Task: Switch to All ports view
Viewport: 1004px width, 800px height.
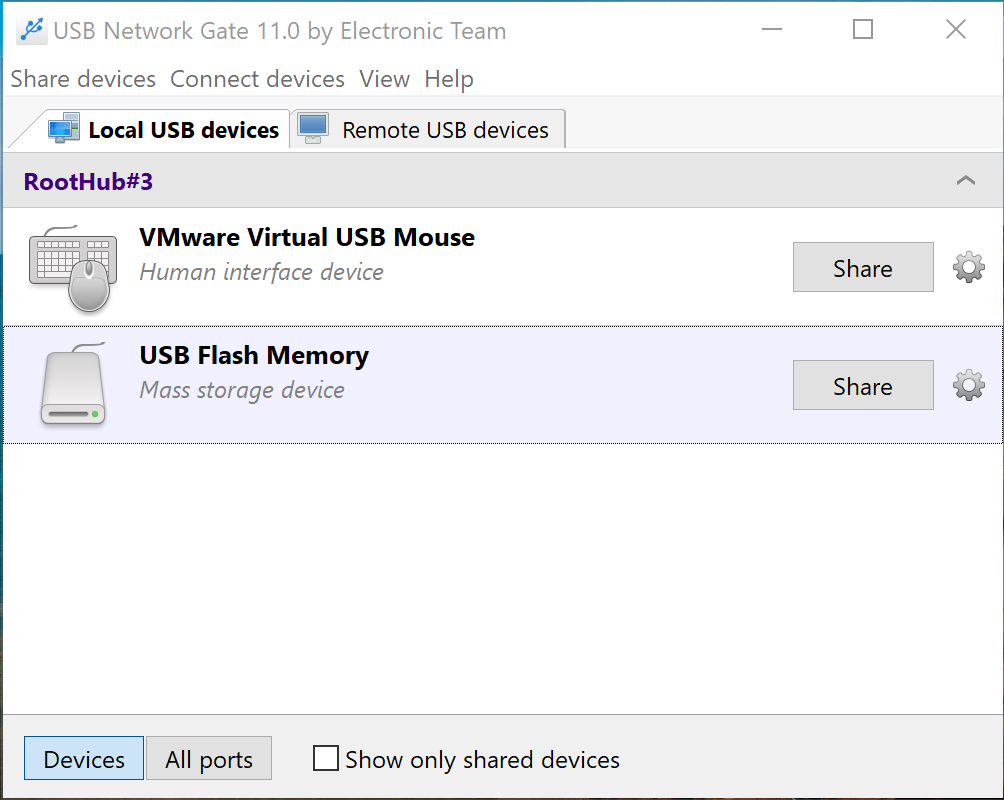Action: coord(209,760)
